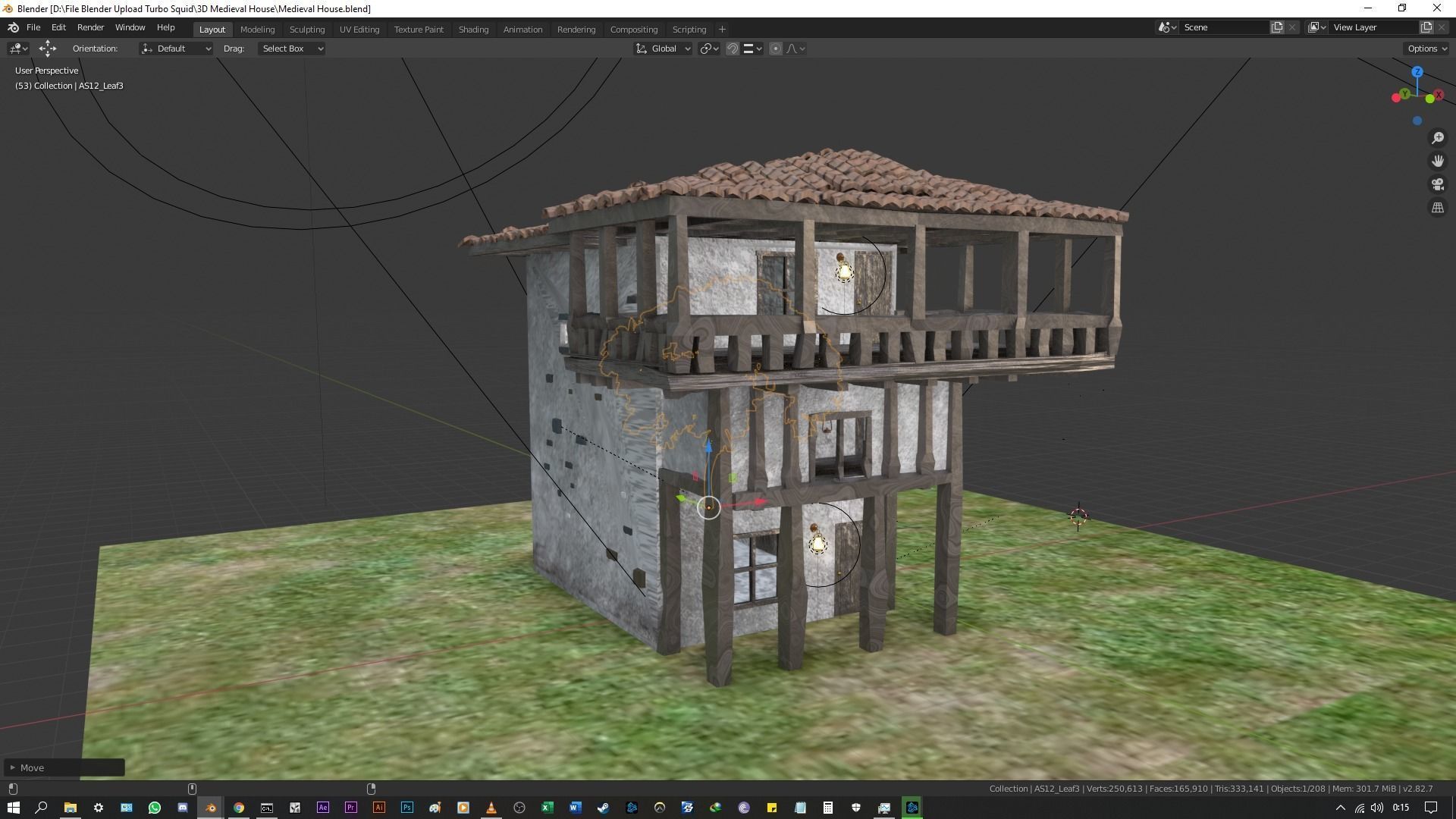Delete the current scene
This screenshot has height=819, width=1456.
[1292, 27]
